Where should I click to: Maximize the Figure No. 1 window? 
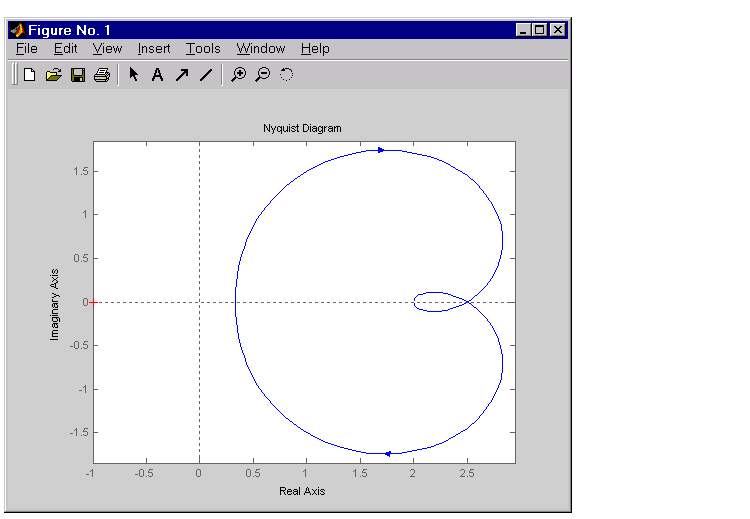(x=541, y=30)
